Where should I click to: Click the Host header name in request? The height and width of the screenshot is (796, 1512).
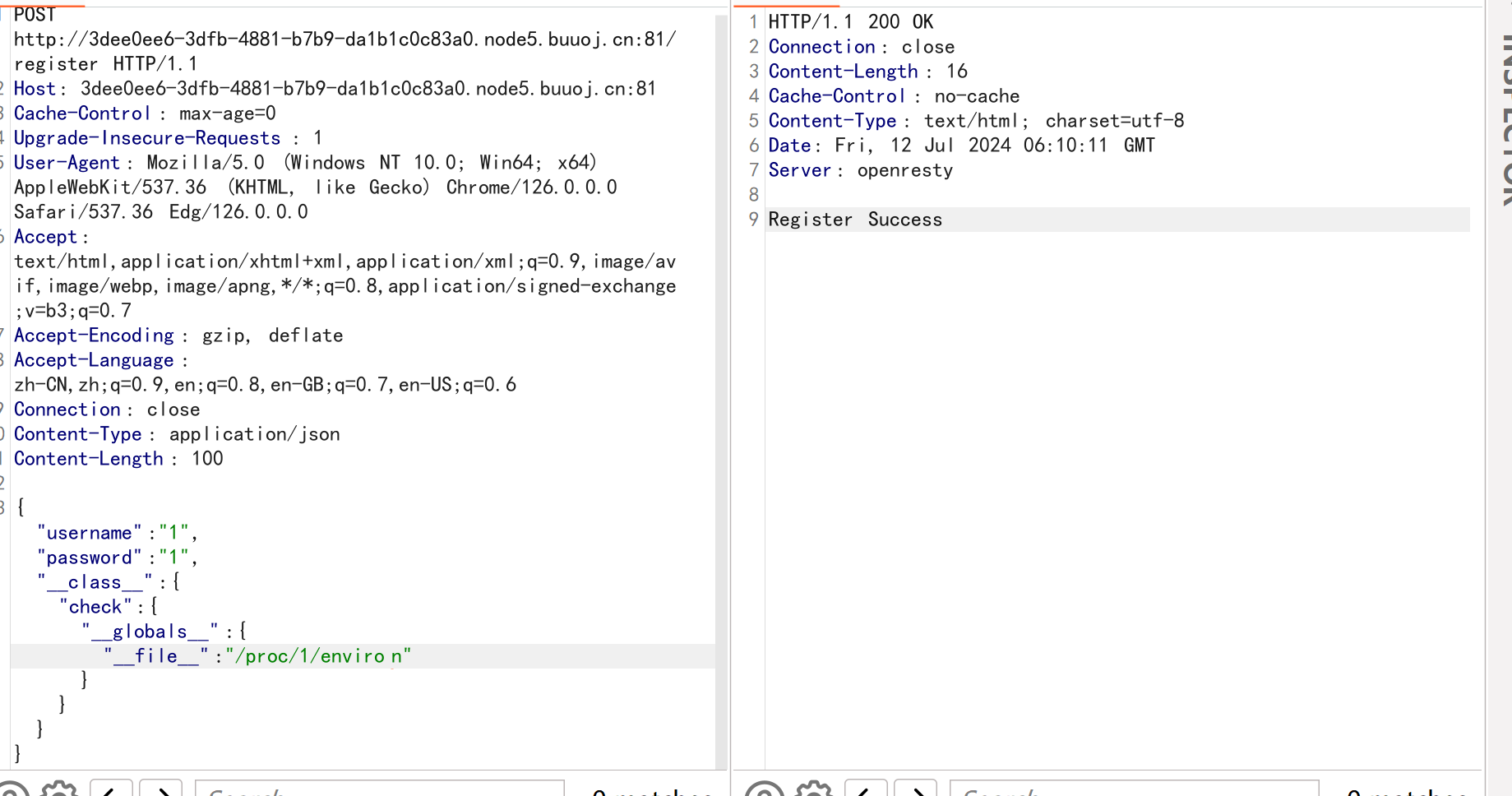[34, 89]
